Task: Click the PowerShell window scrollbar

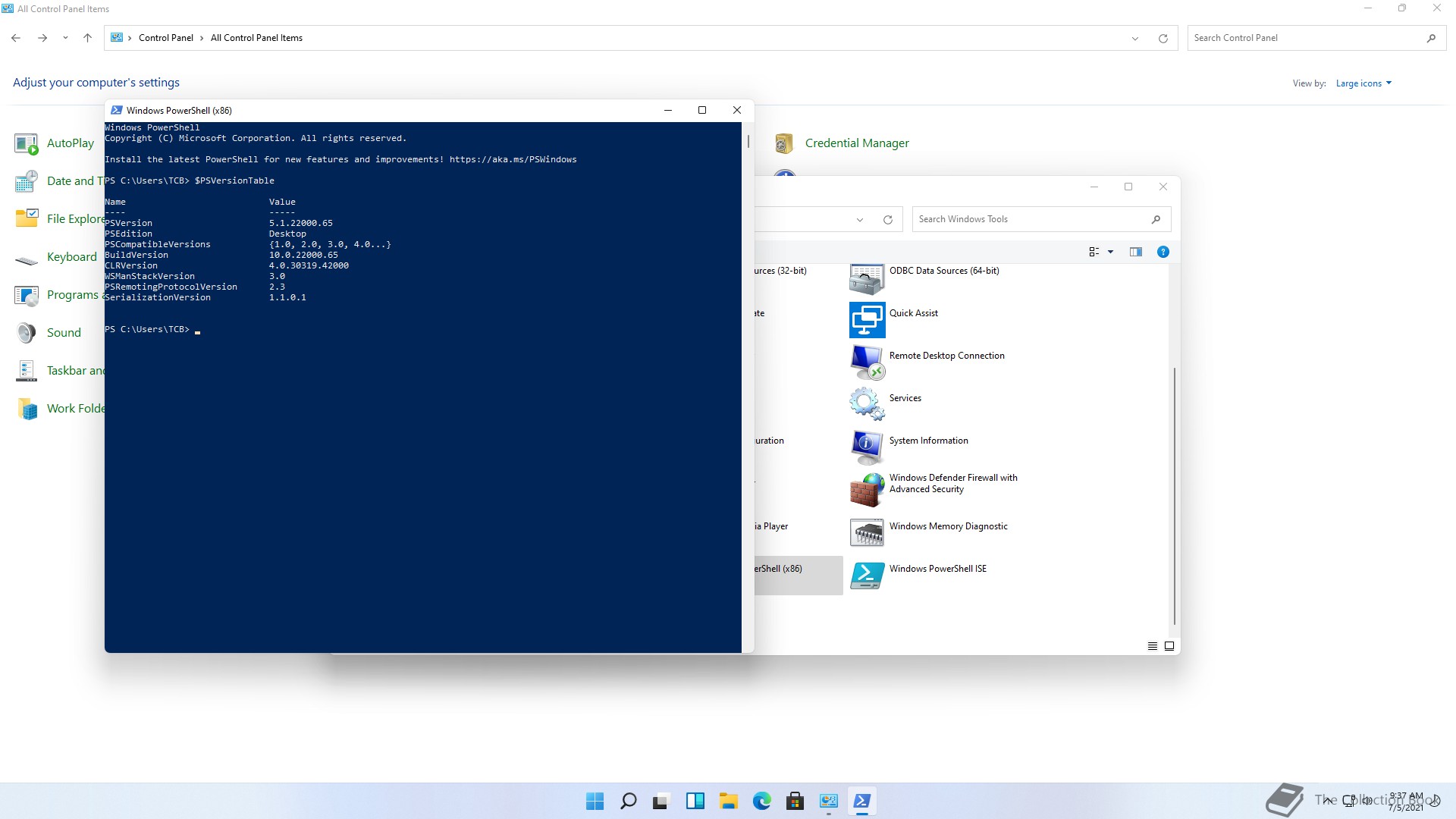Action: pyautogui.click(x=748, y=141)
